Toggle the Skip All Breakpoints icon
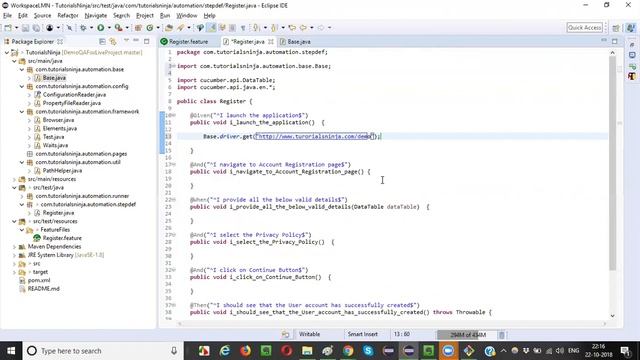 click(x=69, y=28)
